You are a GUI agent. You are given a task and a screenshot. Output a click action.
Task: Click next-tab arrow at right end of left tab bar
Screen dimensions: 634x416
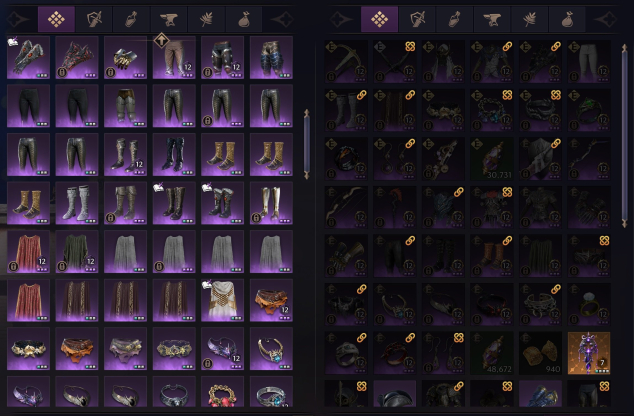click(x=281, y=19)
